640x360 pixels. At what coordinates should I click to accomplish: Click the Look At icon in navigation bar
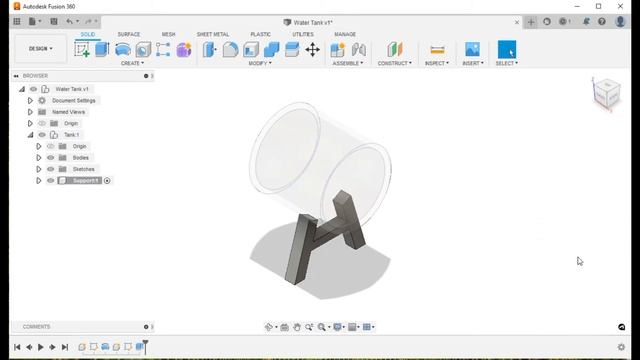click(x=284, y=327)
